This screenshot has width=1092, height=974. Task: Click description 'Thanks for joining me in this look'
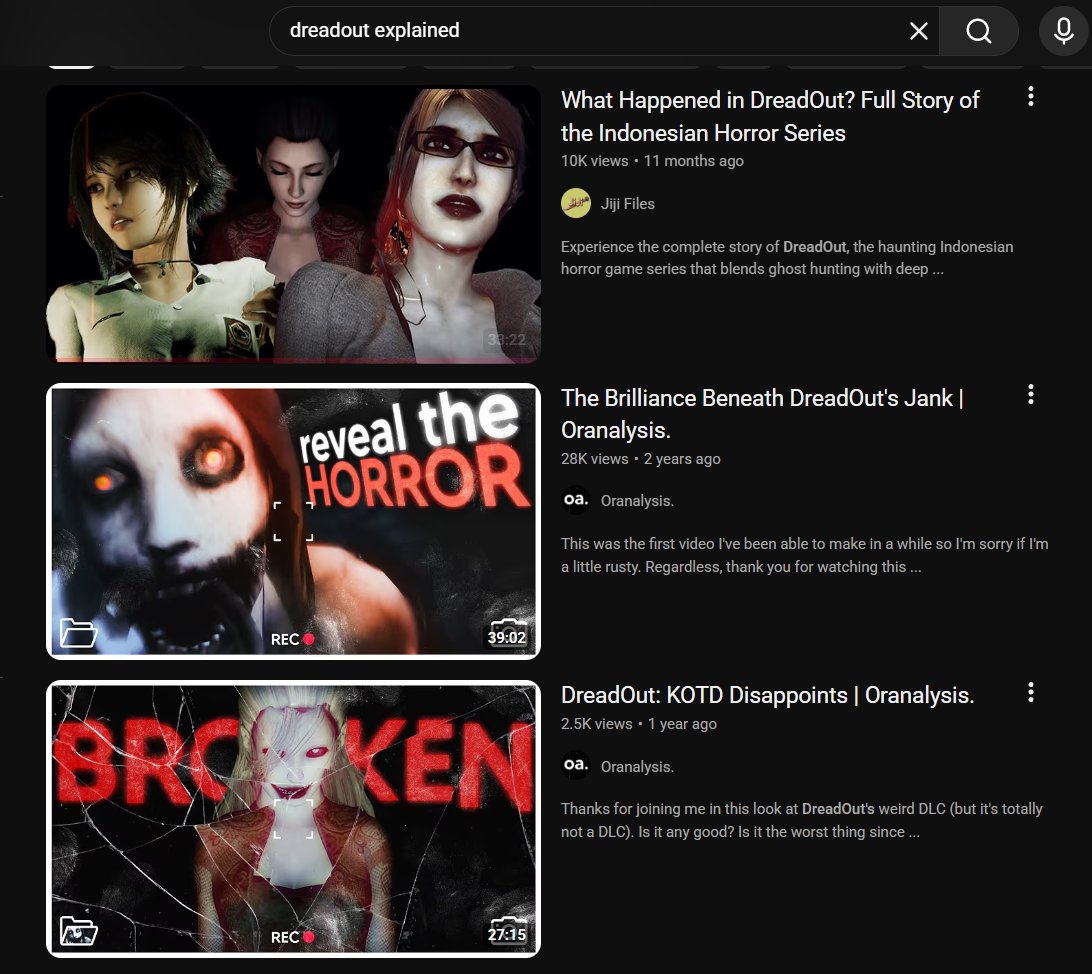click(802, 820)
